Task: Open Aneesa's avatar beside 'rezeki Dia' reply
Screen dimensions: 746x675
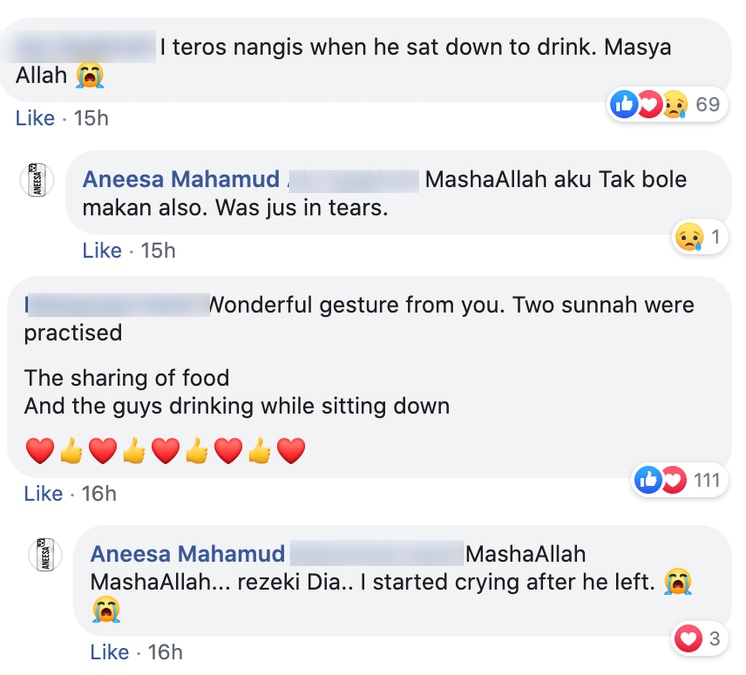Action: (44, 556)
